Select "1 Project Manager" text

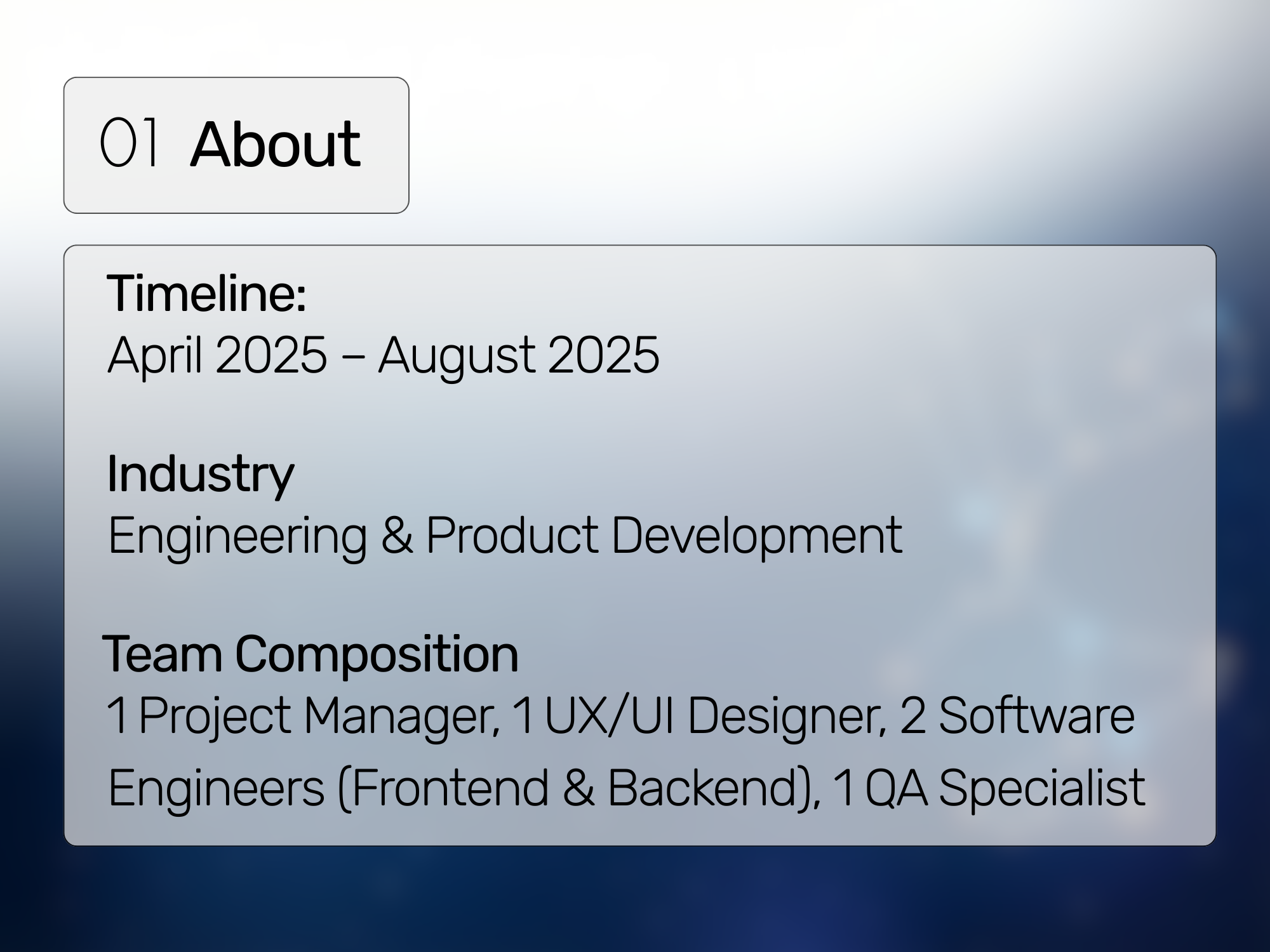click(302, 716)
